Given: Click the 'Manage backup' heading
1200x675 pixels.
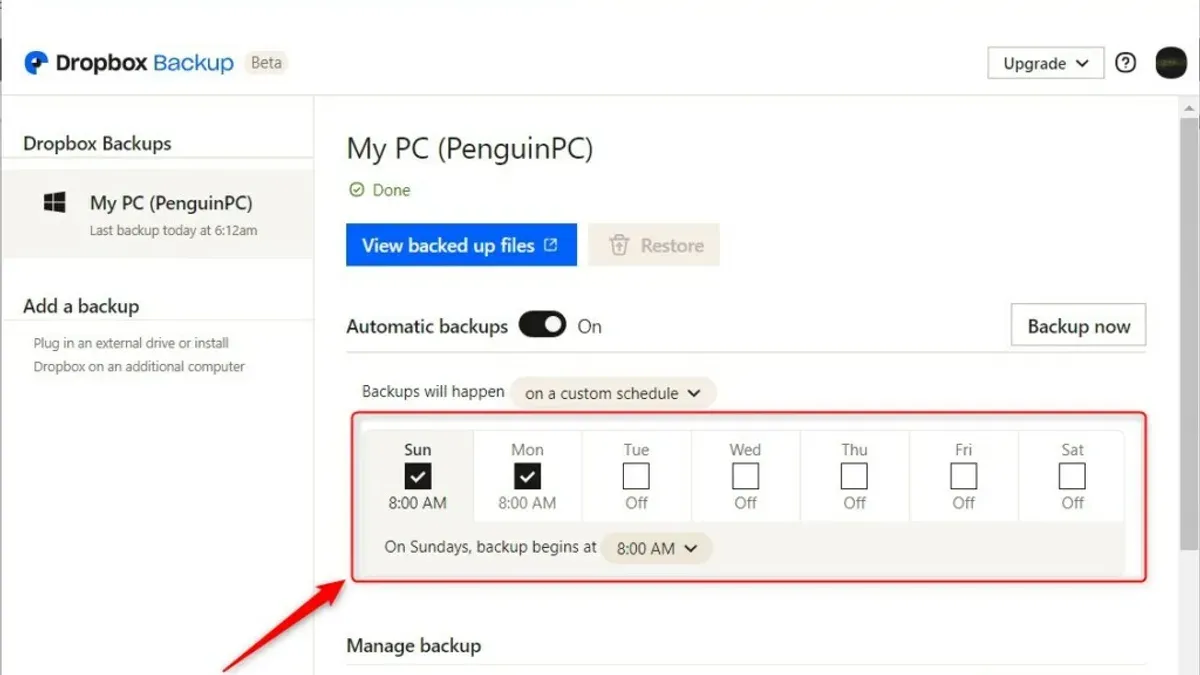Looking at the screenshot, I should (413, 646).
